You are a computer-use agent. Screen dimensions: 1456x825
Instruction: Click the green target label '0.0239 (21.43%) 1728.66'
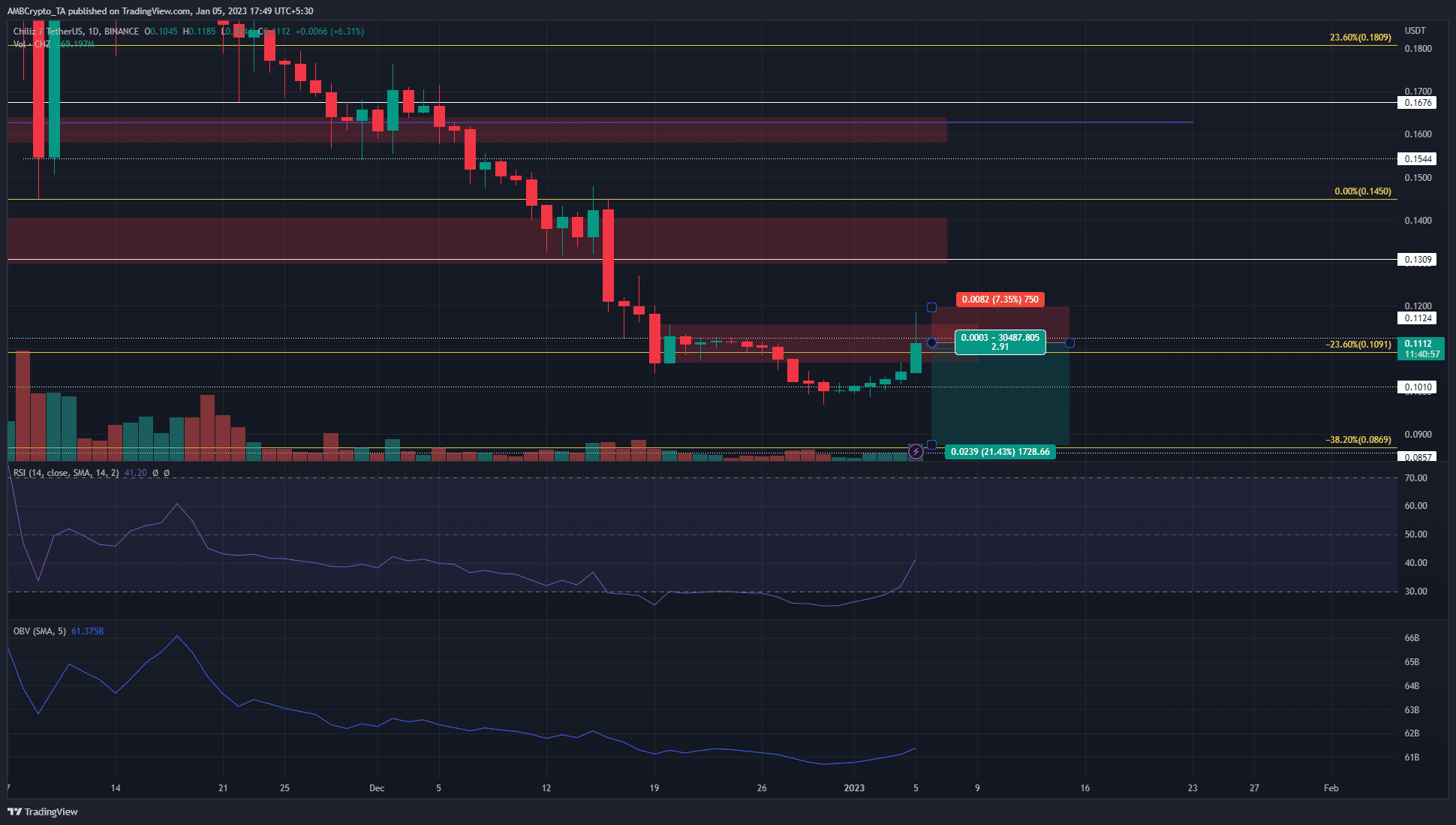[1000, 452]
